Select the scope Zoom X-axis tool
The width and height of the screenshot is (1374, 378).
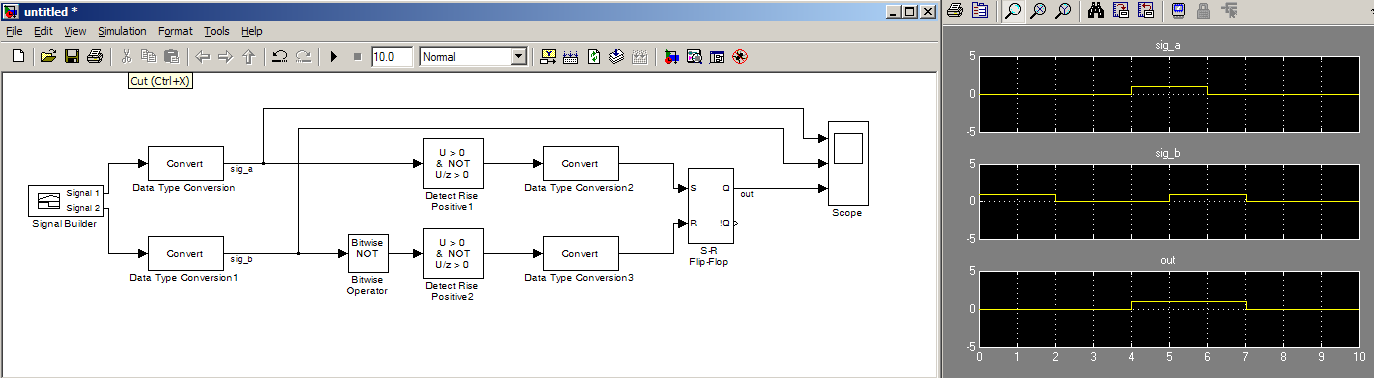[1039, 11]
